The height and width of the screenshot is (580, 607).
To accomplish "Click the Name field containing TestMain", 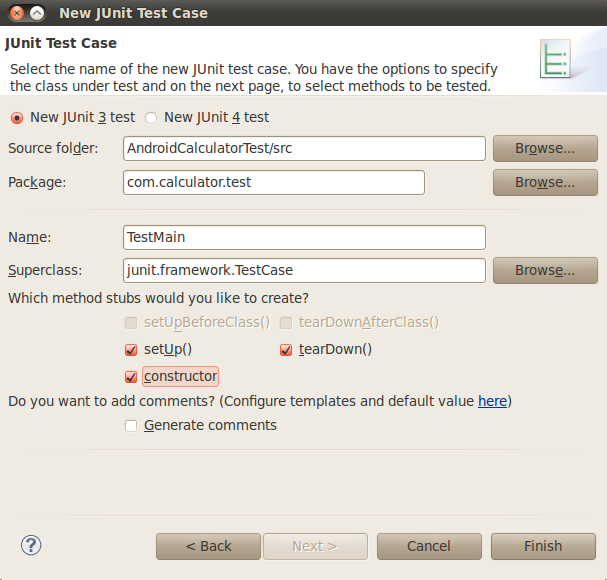I will pyautogui.click(x=303, y=237).
